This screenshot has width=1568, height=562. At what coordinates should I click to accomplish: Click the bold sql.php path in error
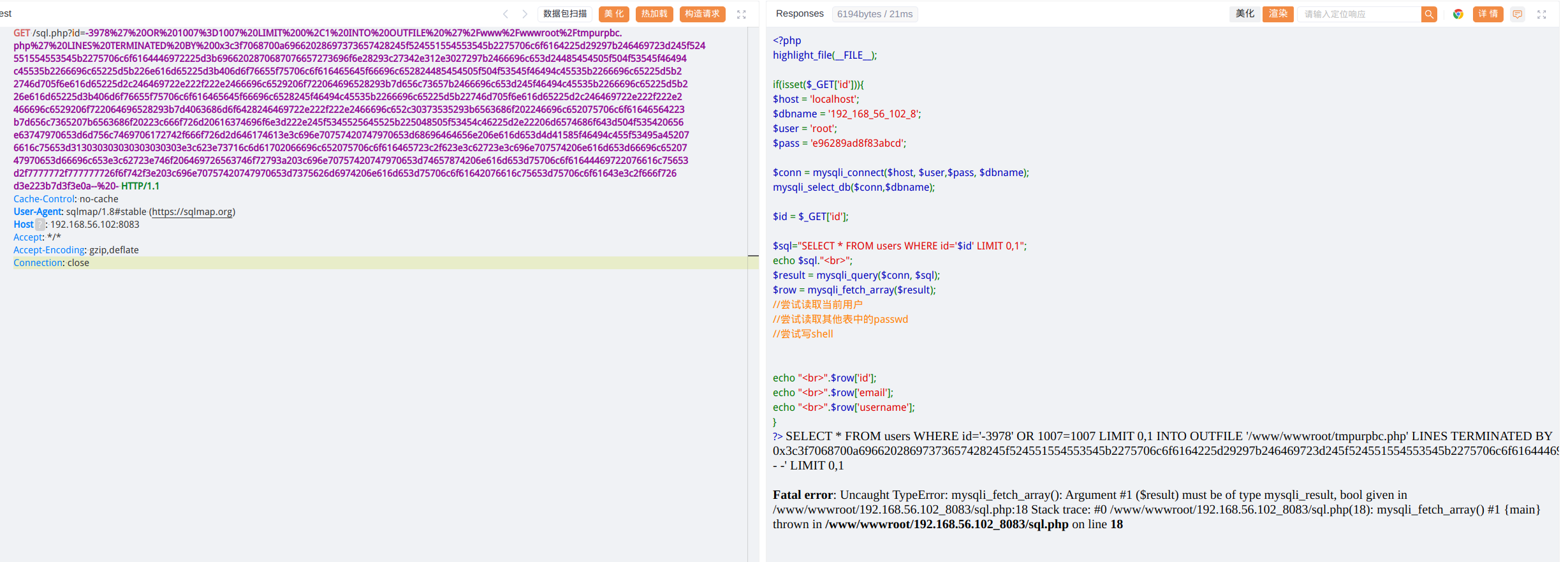[947, 524]
